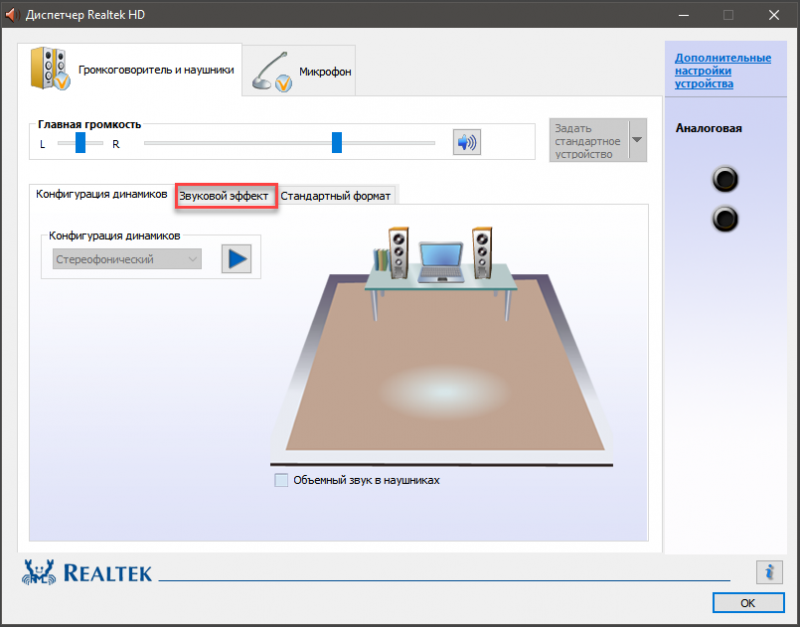
Task: Confirm with the OK button
Action: tap(748, 603)
